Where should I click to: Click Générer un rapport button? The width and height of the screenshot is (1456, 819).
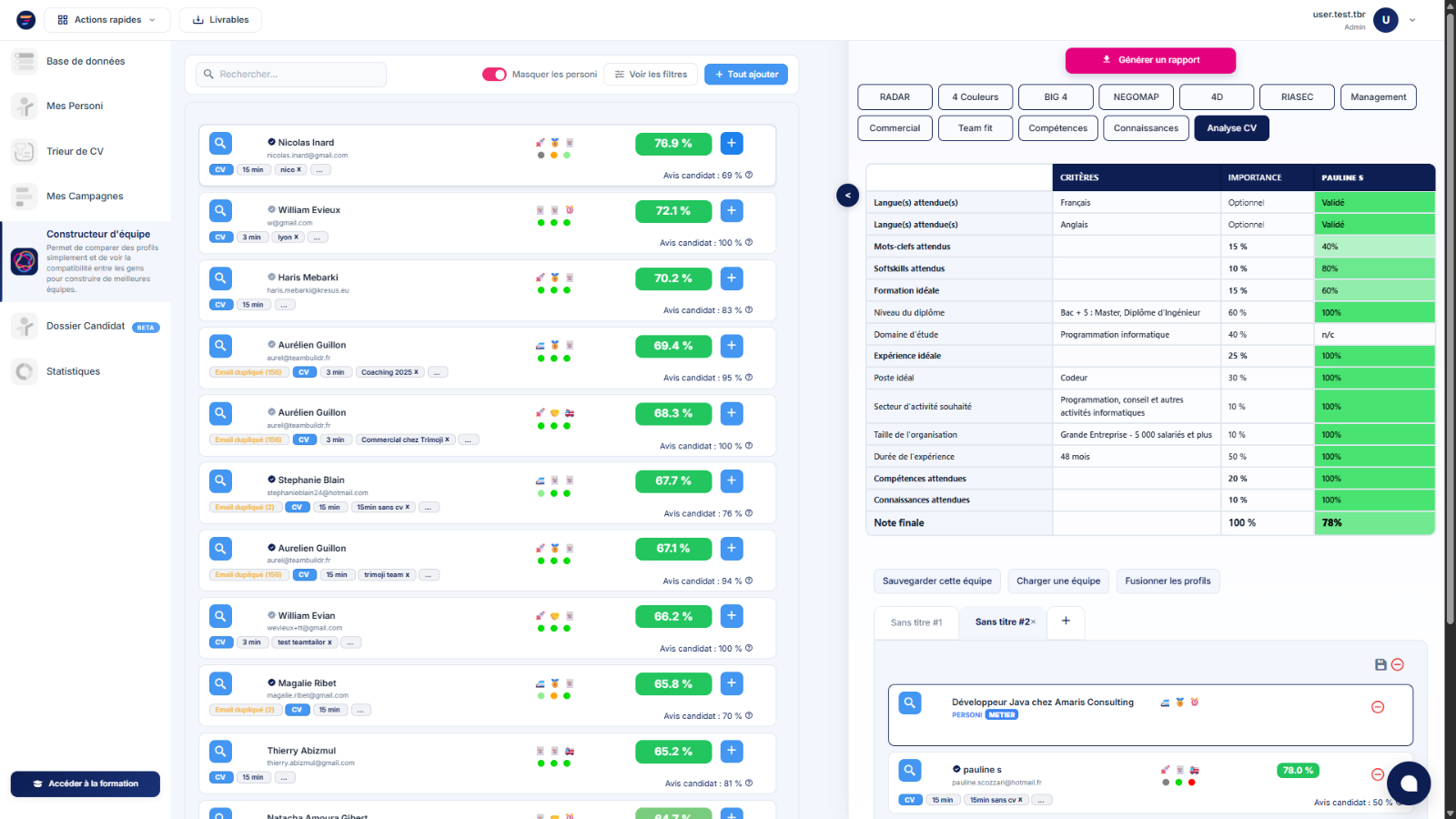(1150, 60)
